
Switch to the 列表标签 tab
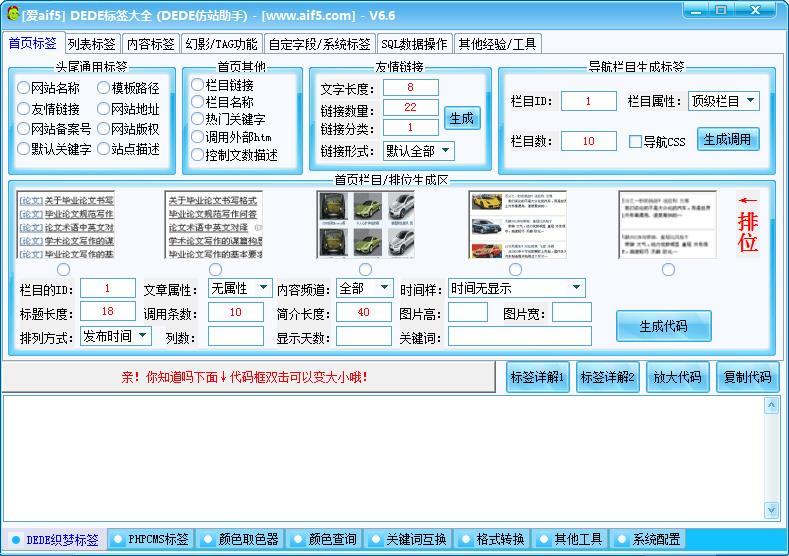[x=93, y=44]
